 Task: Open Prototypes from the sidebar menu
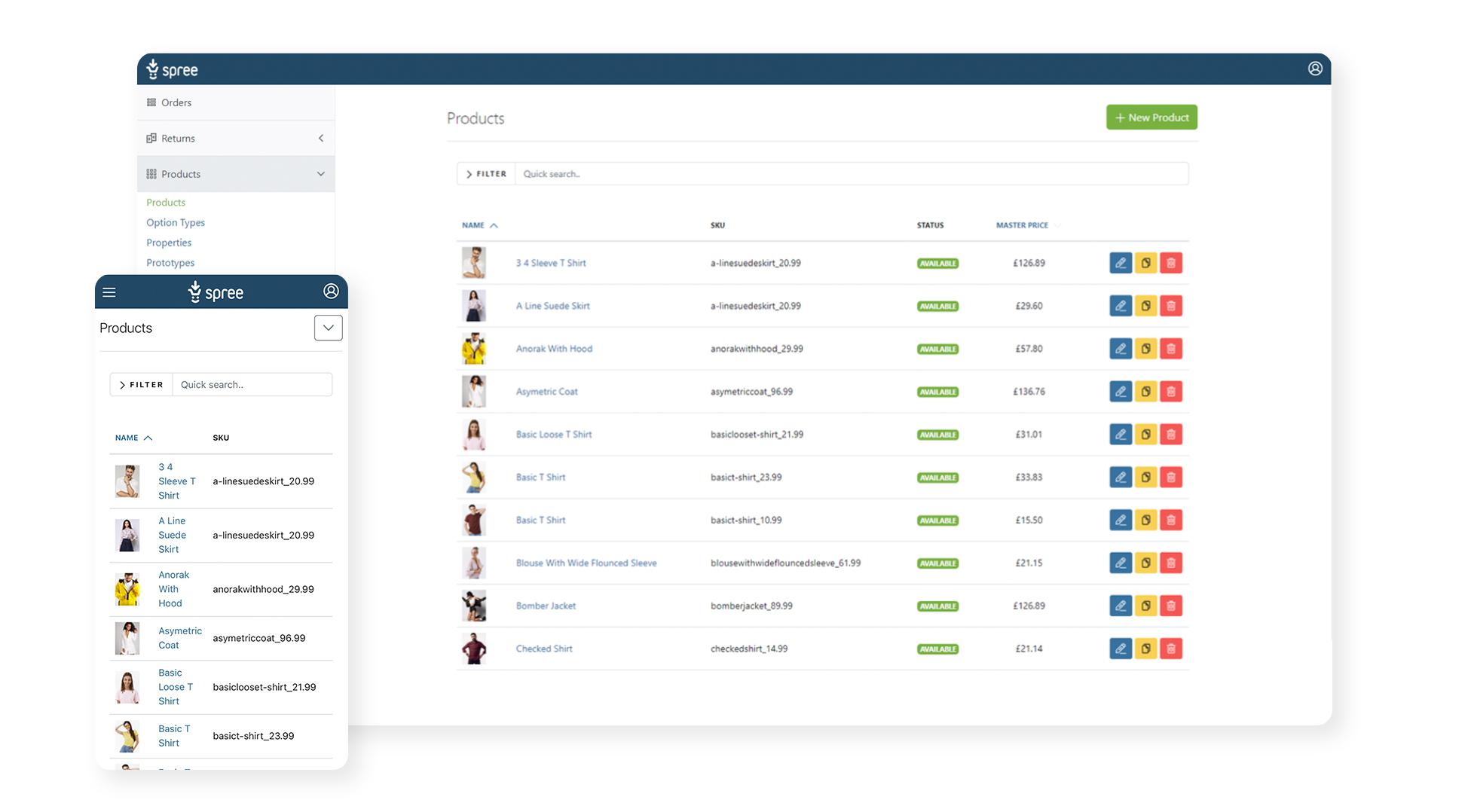170,262
